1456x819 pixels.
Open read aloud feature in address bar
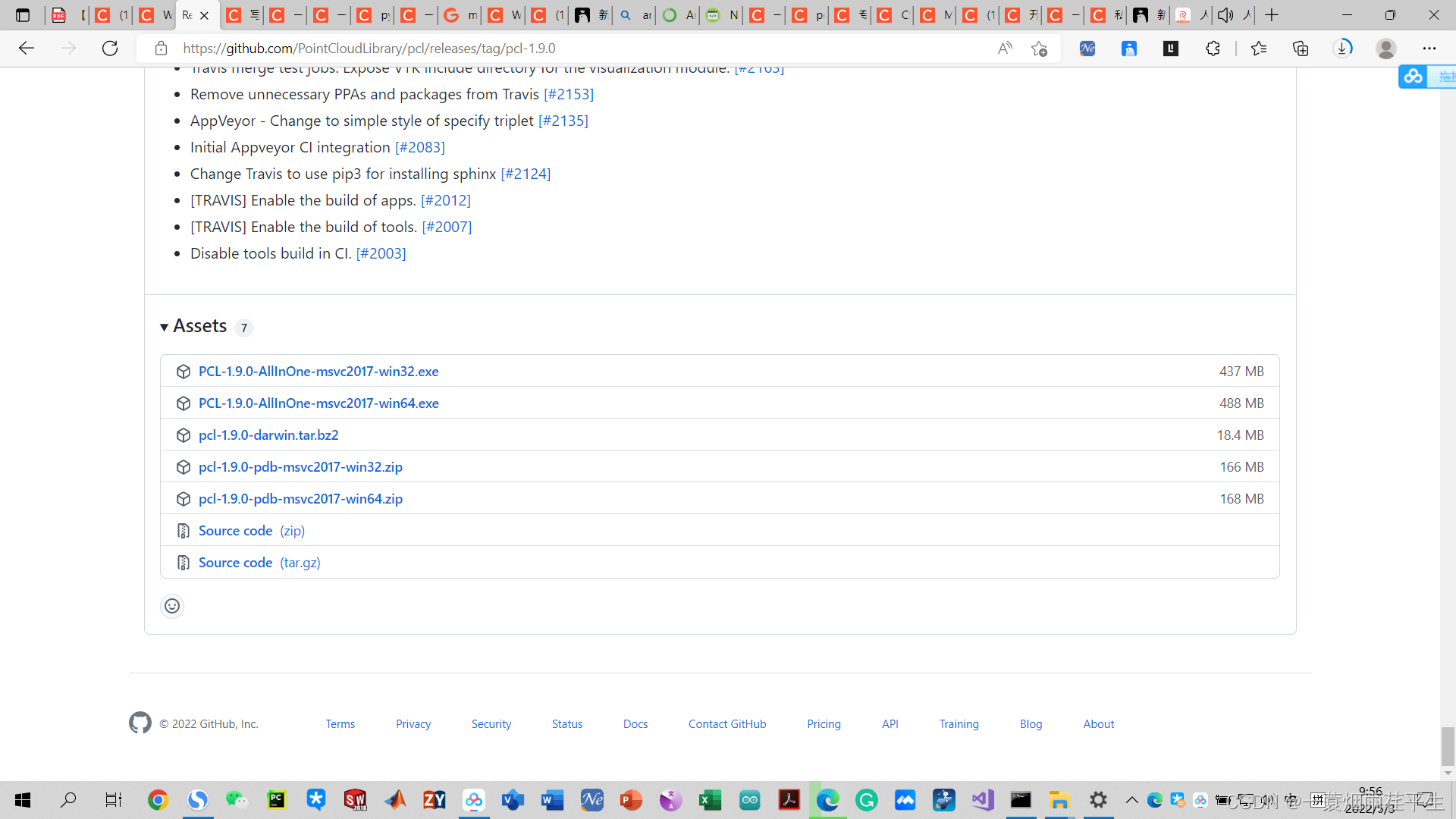(x=1005, y=49)
